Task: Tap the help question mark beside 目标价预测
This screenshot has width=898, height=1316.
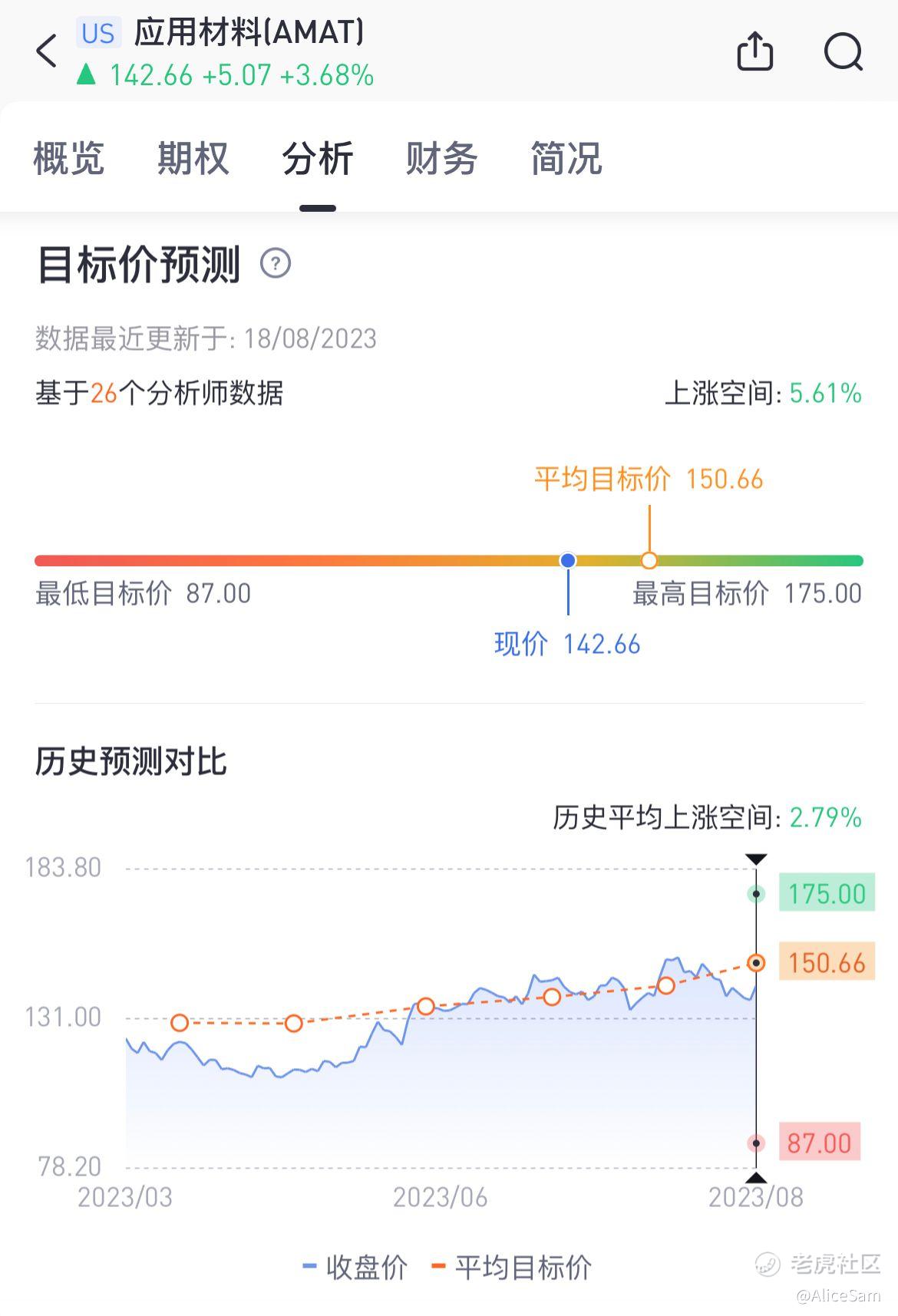Action: [x=276, y=264]
